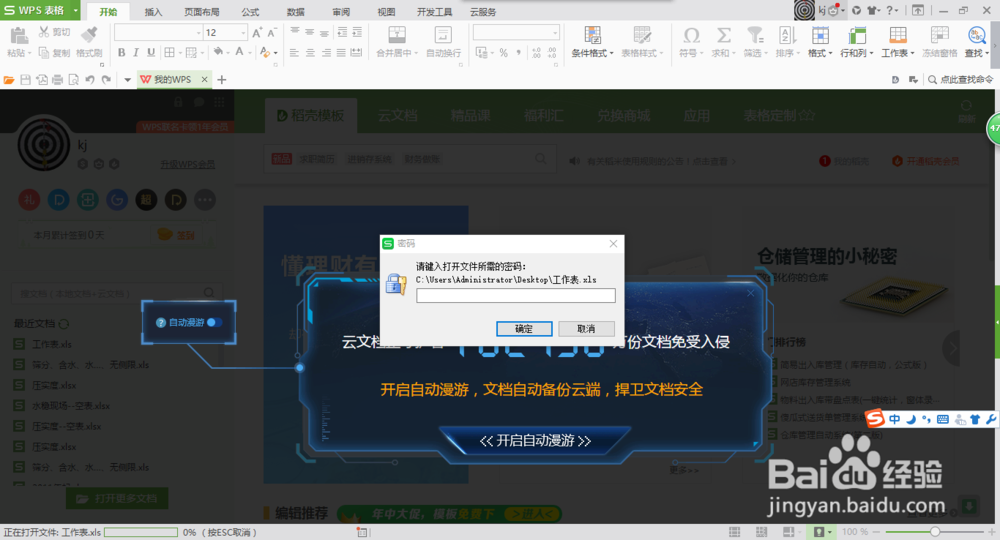This screenshot has width=1000, height=540.
Task: Click the plus icon to add new tab
Action: pos(222,80)
